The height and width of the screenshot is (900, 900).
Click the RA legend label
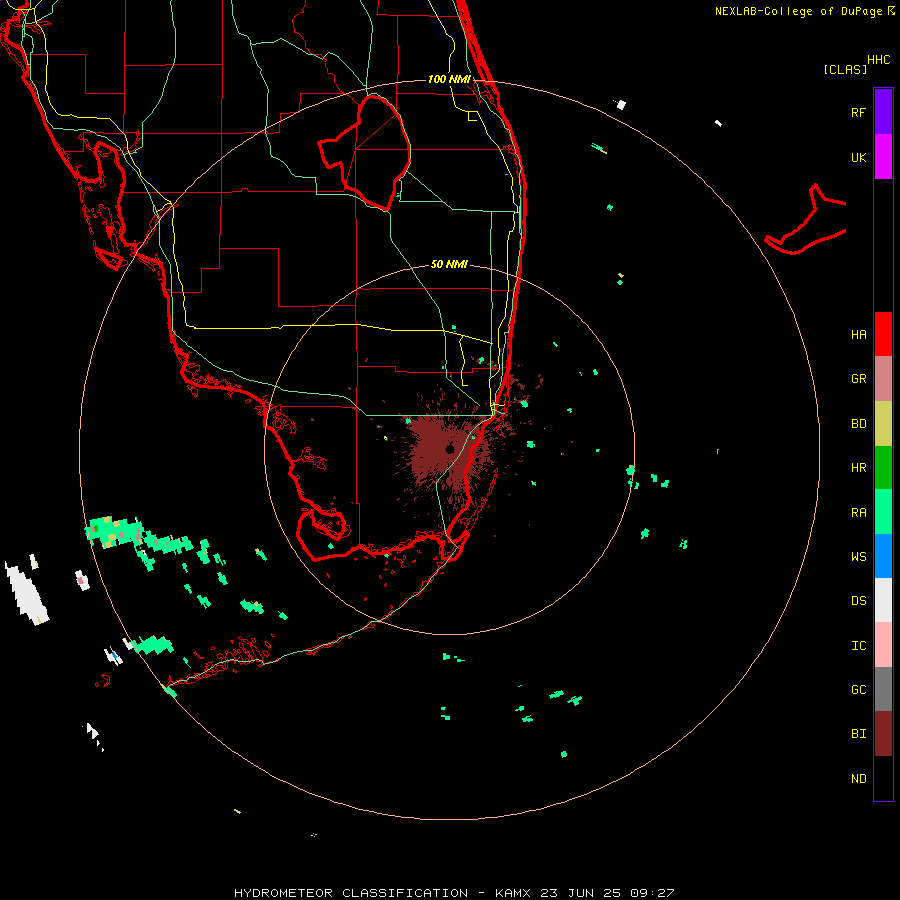point(858,513)
